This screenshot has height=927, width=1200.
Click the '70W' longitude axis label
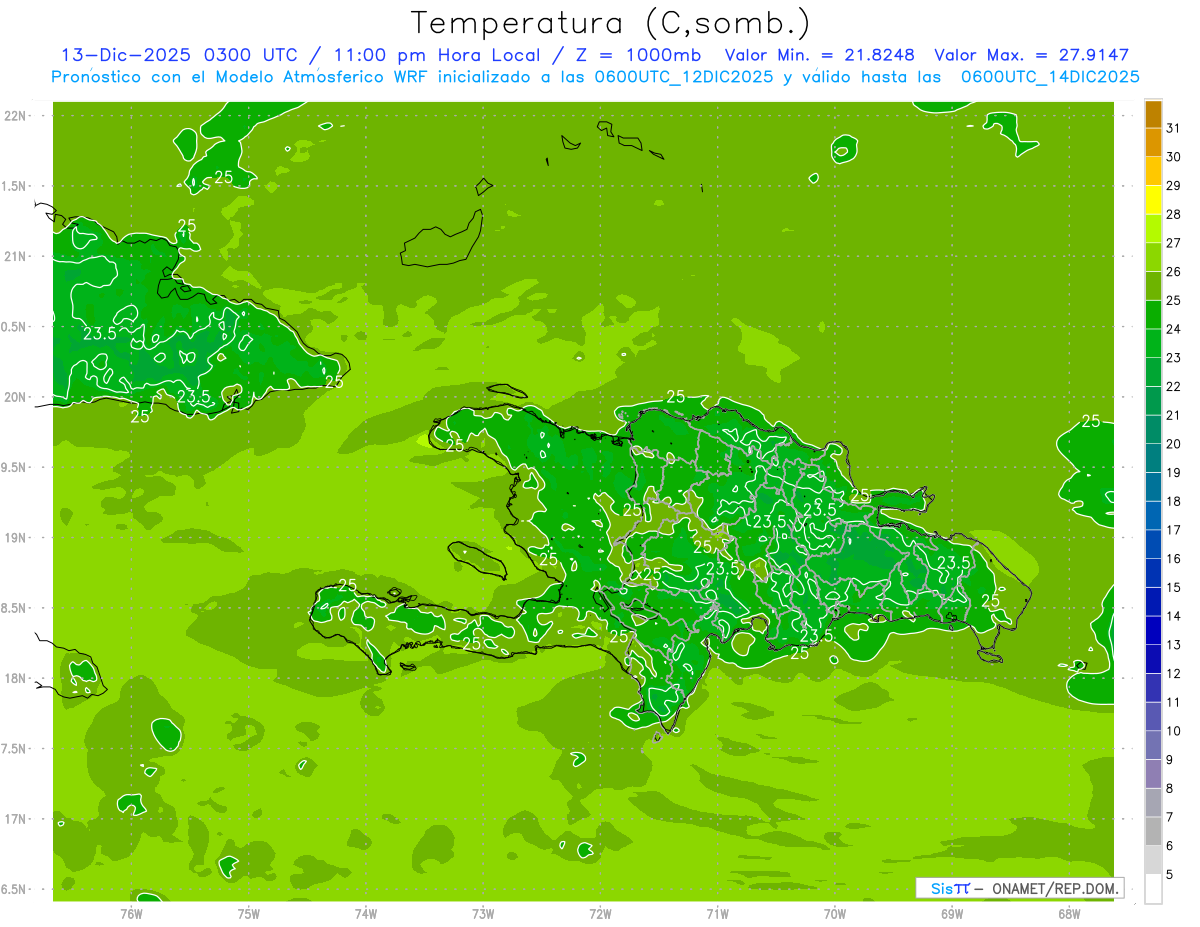pos(835,914)
